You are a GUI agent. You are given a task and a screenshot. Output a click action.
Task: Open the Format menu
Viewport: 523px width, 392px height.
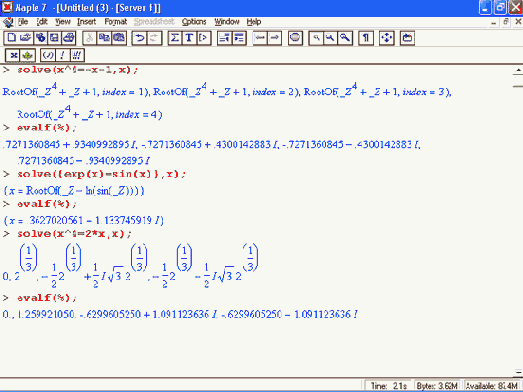click(116, 22)
